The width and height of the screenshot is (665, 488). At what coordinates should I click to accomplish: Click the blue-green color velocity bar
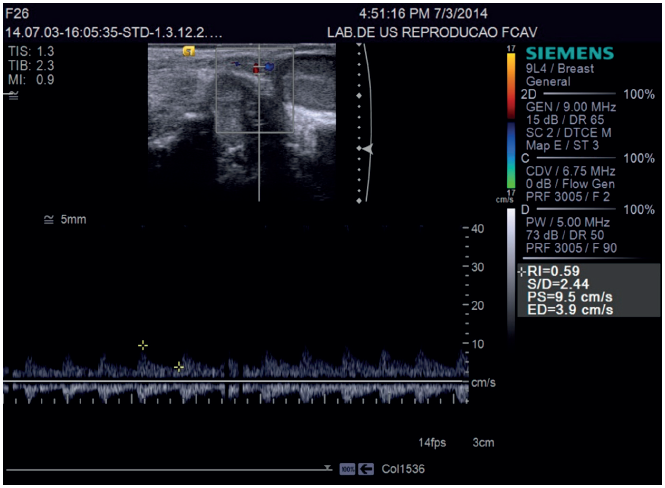pyautogui.click(x=511, y=155)
